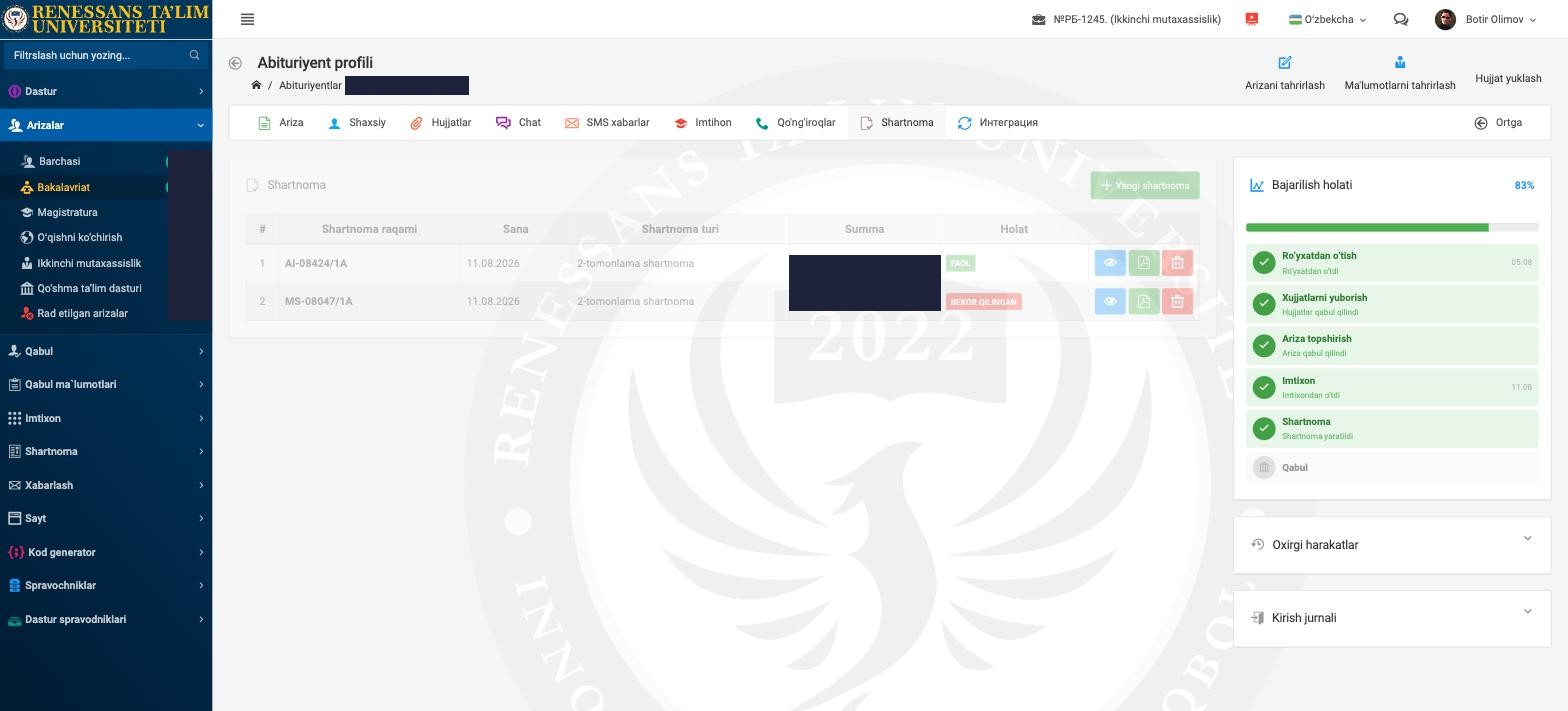Viewport: 1568px width, 711px height.
Task: Expand Dastur spravodniklari sidebar menu
Action: tap(106, 619)
